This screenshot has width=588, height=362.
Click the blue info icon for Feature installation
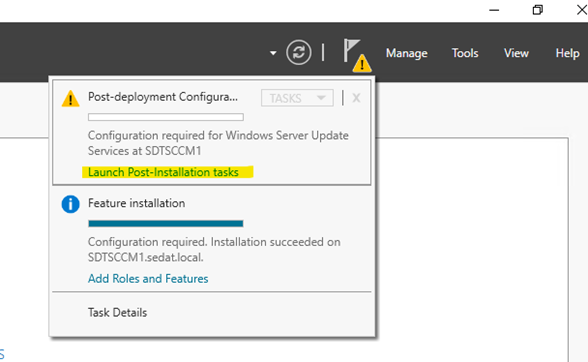70,204
